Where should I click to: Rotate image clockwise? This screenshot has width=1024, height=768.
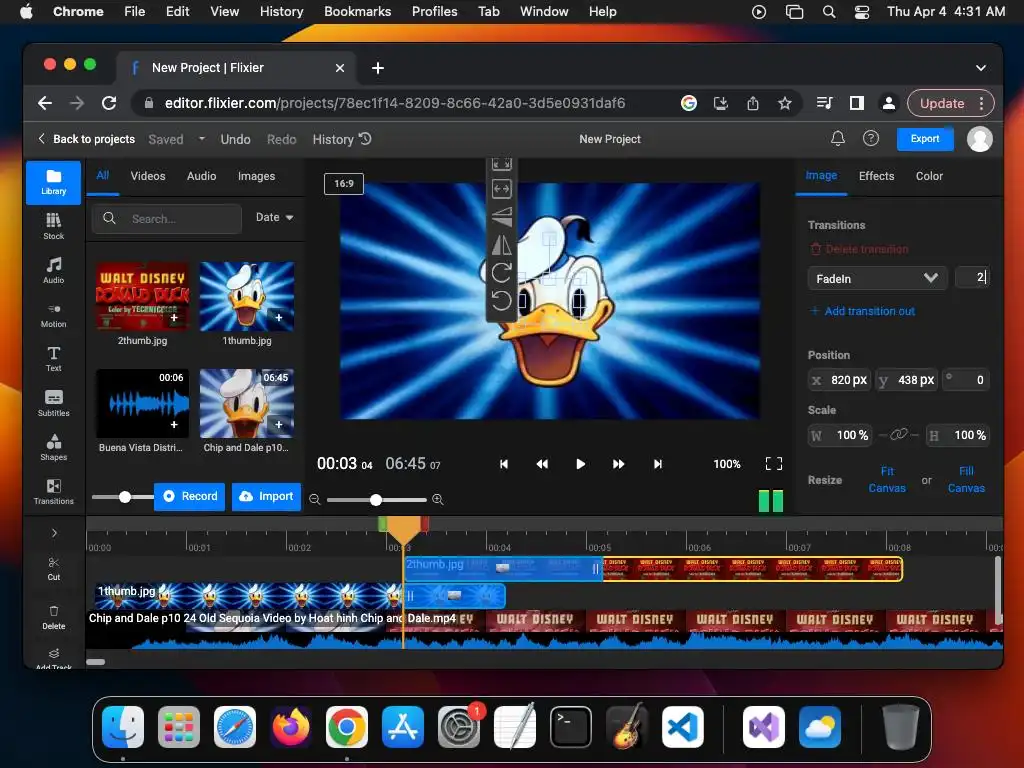tap(502, 272)
